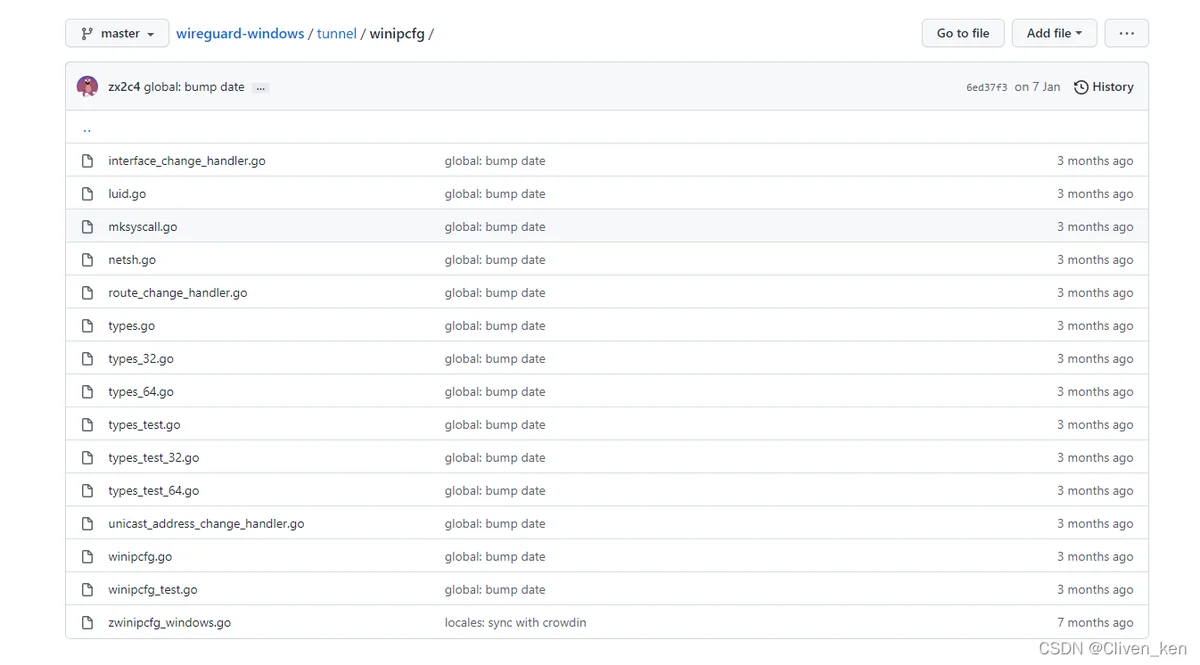Open winipcfg.go file
Viewport: 1200px width, 665px height.
(140, 557)
